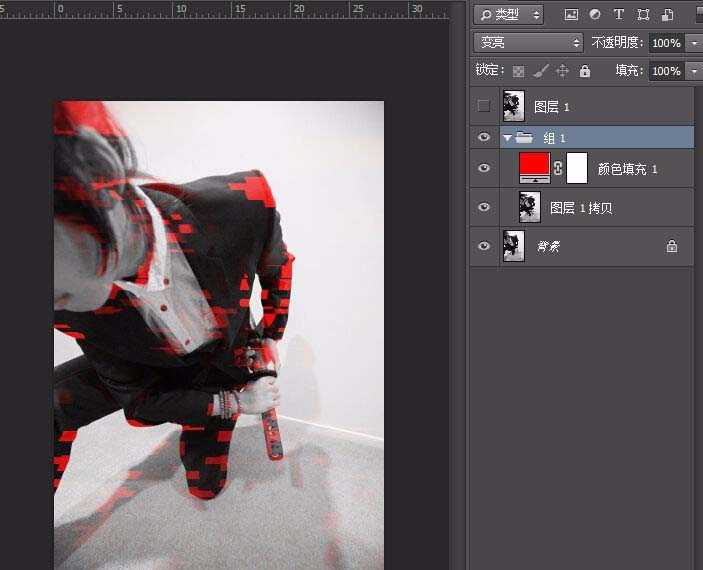Screen dimensions: 703x570
Task: Click the shape layer filter icon
Action: [643, 15]
